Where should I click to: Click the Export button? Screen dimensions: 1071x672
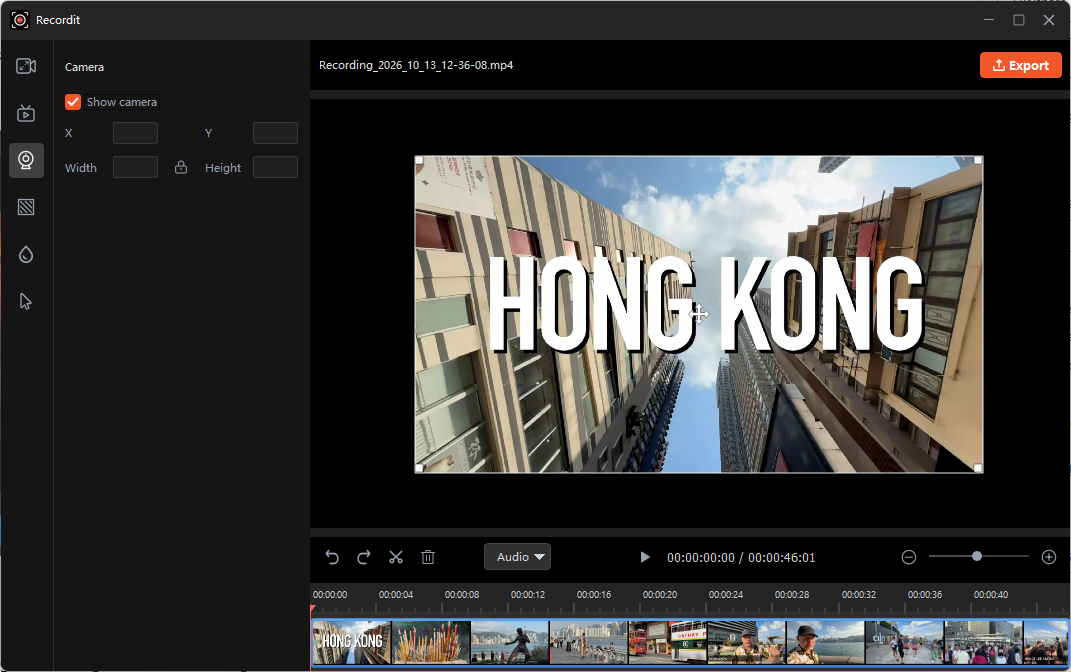pos(1020,65)
